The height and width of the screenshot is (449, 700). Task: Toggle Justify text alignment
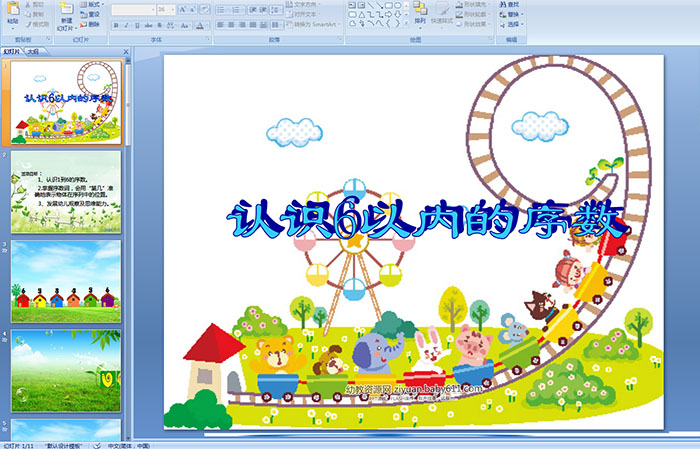point(253,25)
